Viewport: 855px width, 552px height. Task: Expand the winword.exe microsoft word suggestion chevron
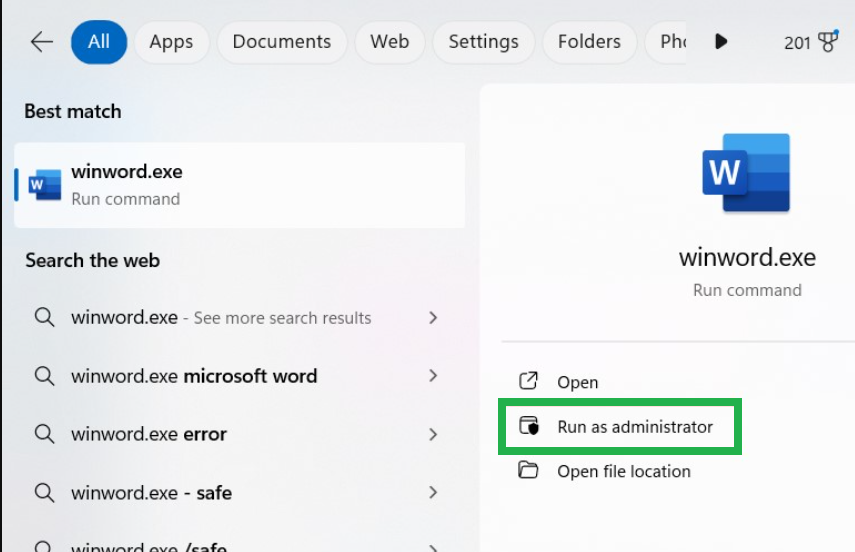[x=433, y=376]
